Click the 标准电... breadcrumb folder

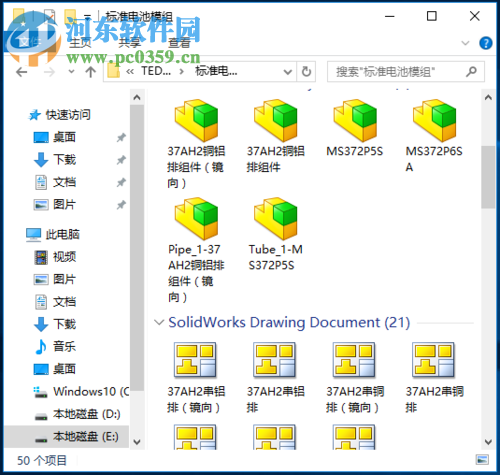pos(216,71)
